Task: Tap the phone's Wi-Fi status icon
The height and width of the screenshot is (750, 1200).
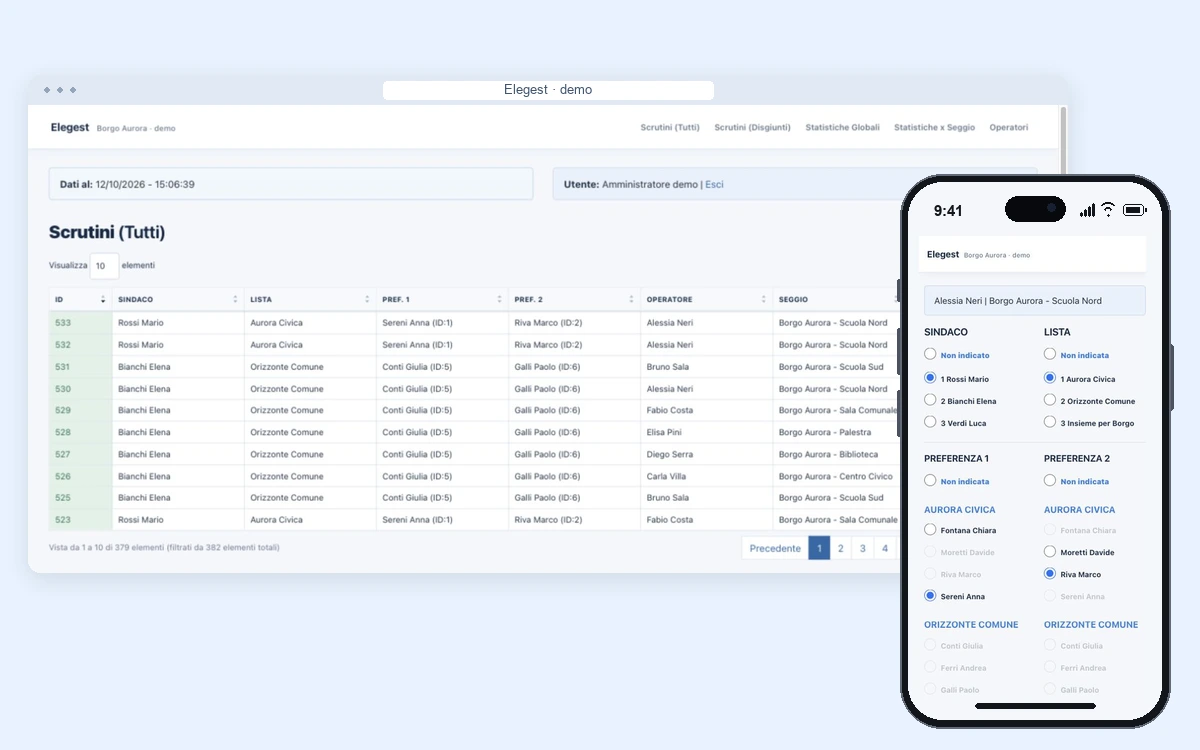Action: tap(1108, 210)
